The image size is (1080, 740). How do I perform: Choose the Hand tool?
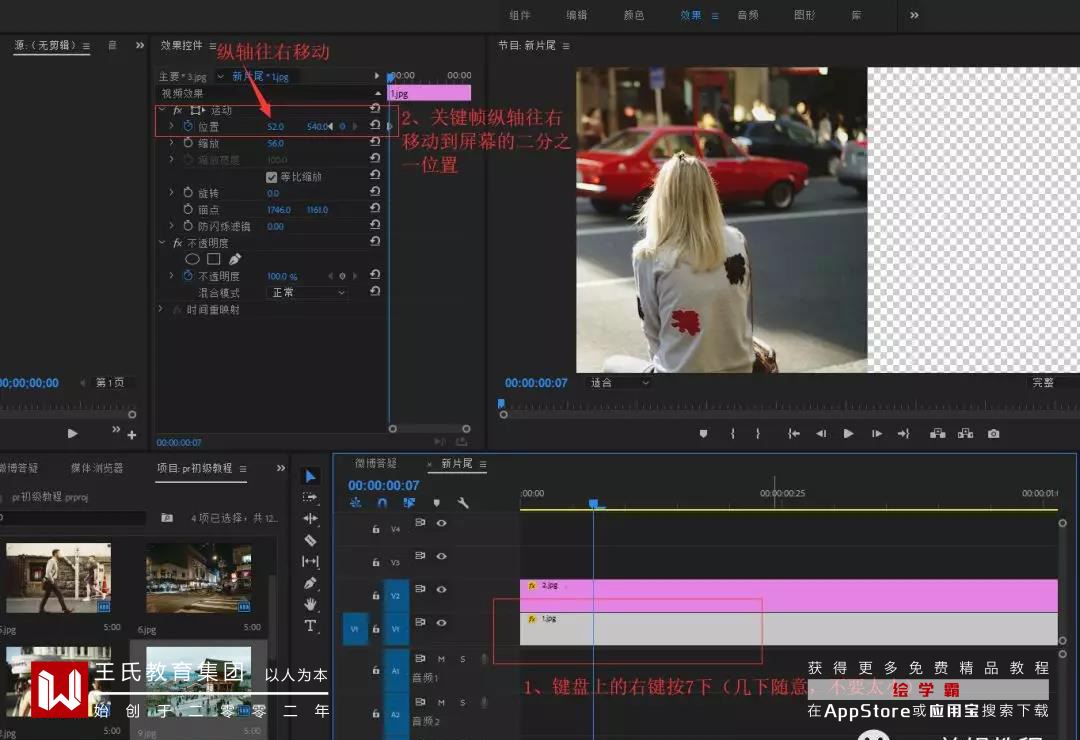tap(310, 604)
